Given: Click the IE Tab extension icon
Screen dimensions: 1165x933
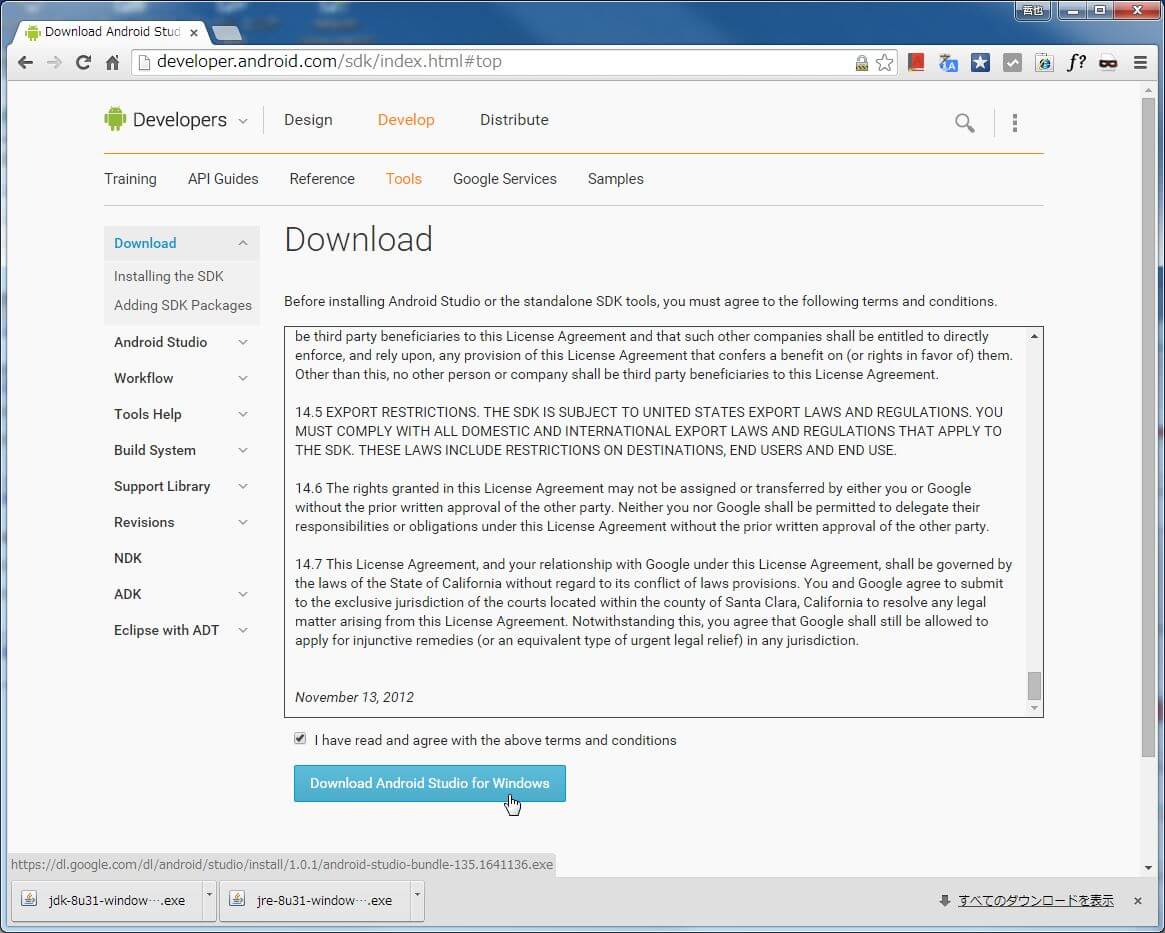Looking at the screenshot, I should (x=1044, y=63).
